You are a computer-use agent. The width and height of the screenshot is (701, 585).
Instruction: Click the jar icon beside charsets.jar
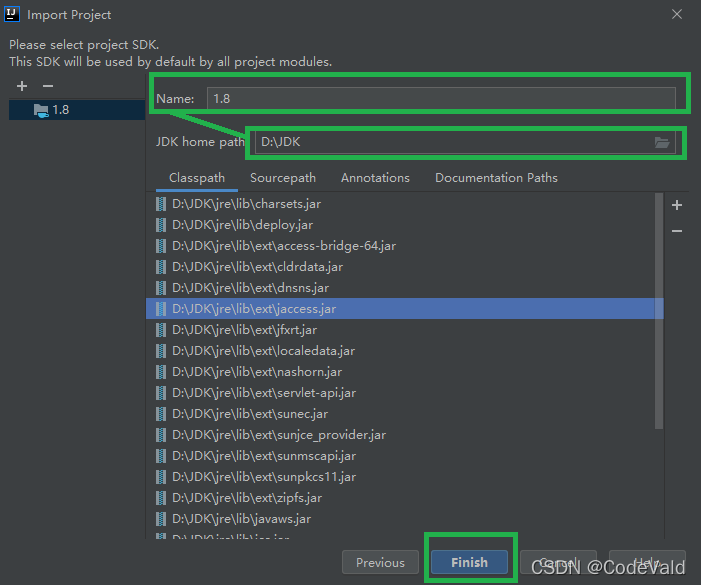tap(161, 204)
